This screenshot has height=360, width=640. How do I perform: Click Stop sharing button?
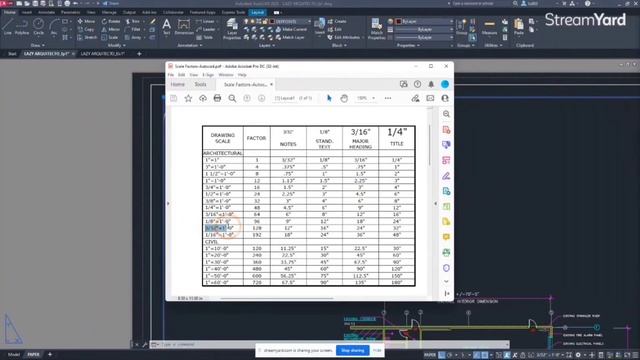(353, 350)
